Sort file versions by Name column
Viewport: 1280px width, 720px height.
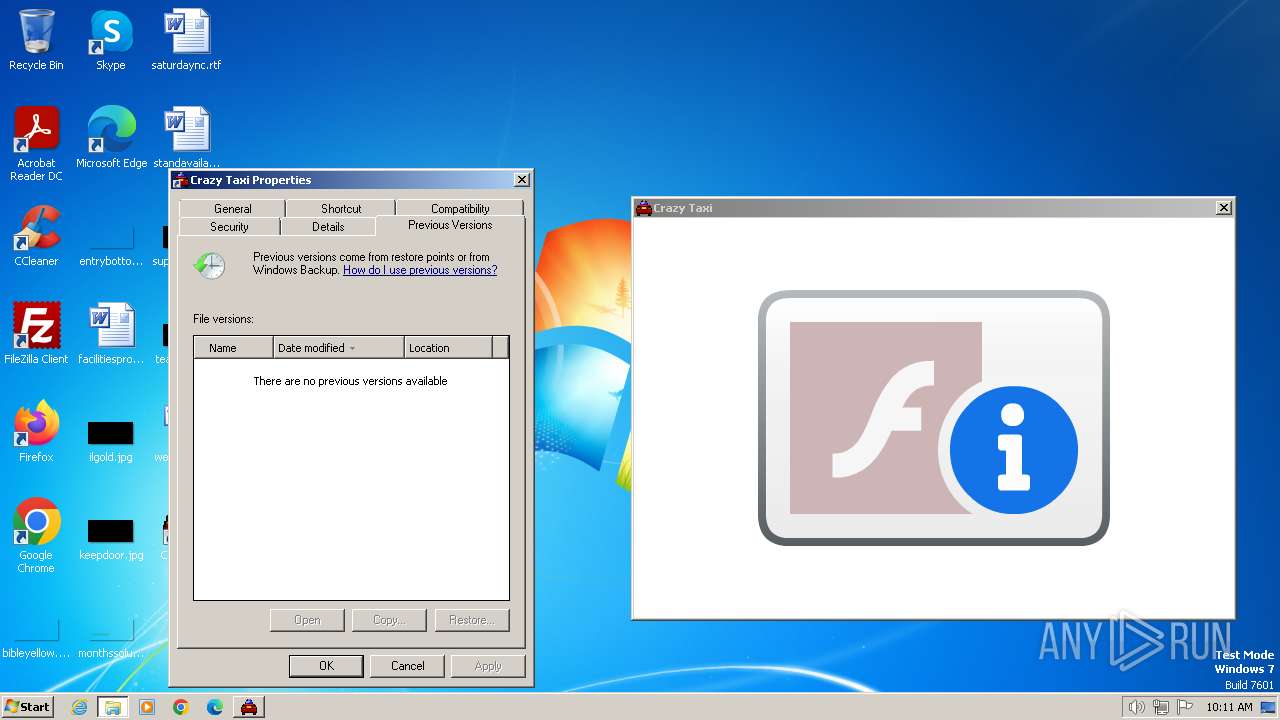click(233, 348)
